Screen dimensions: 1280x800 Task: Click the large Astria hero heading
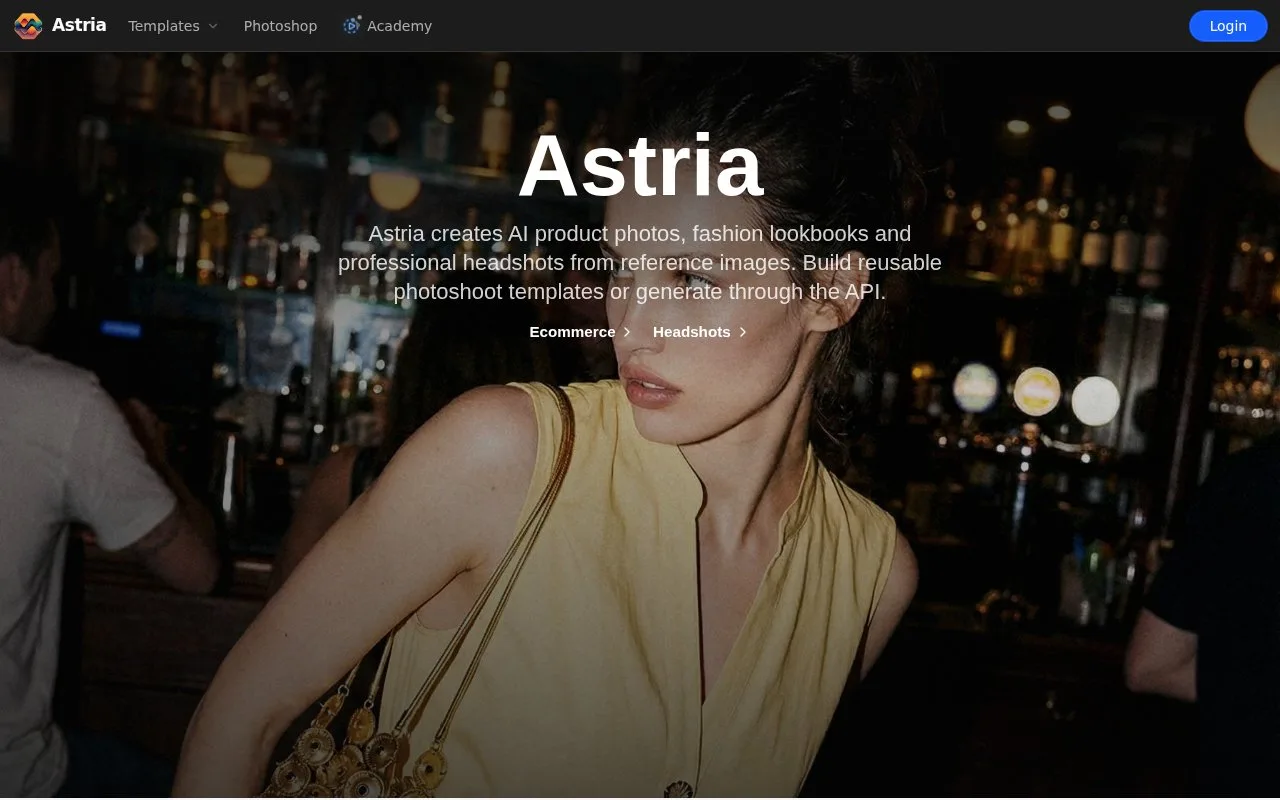coord(640,166)
